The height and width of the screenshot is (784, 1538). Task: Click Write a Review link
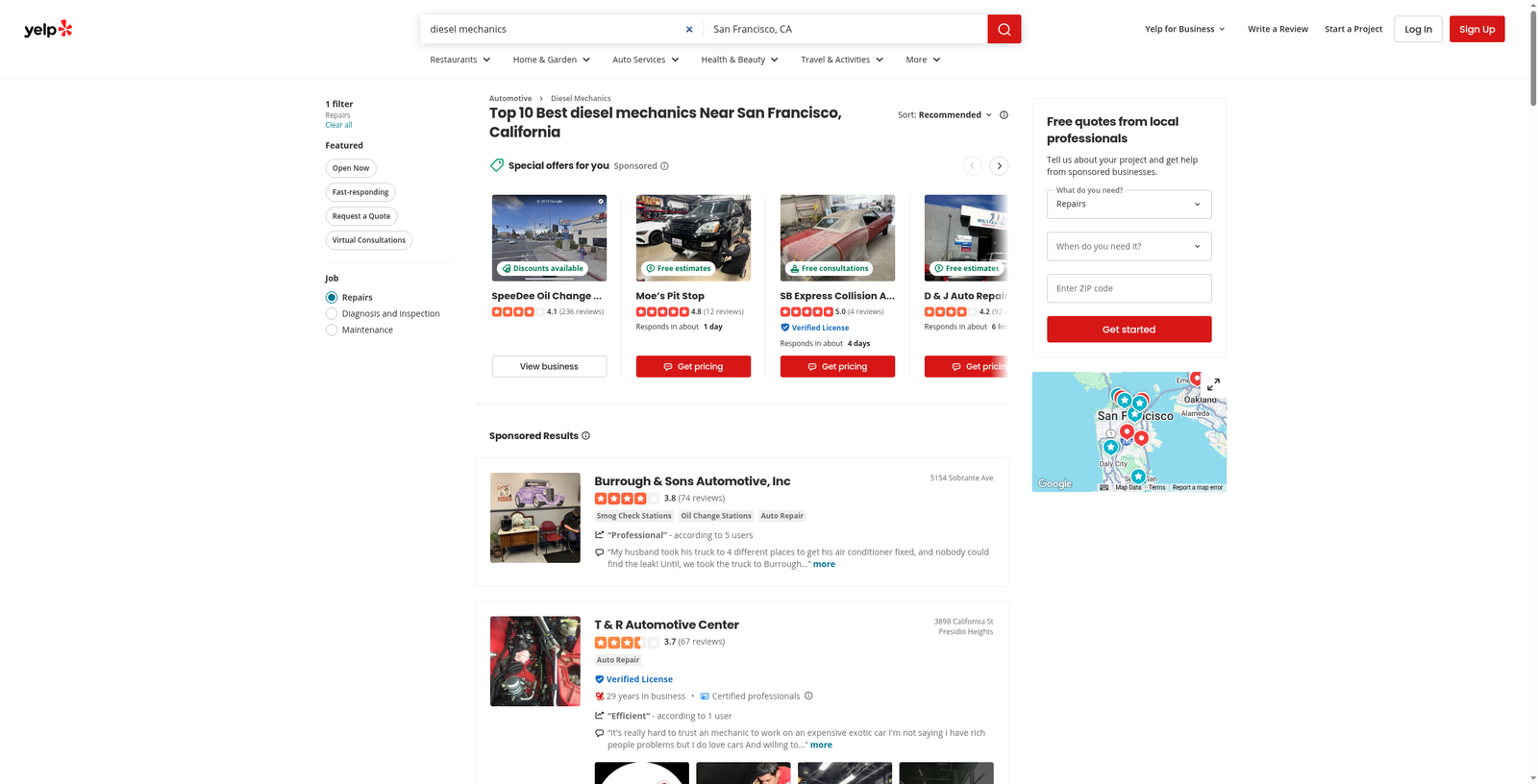pos(1278,29)
